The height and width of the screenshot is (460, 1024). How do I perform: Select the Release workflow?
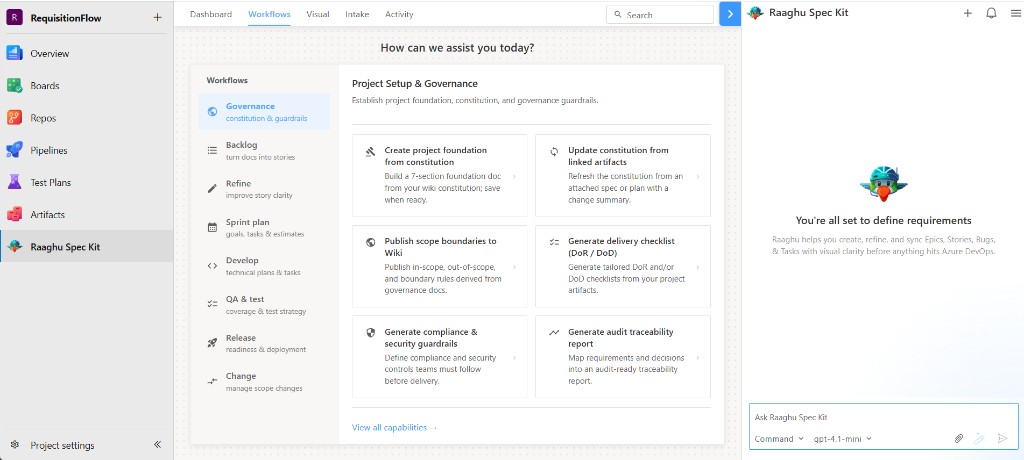pyautogui.click(x=264, y=342)
